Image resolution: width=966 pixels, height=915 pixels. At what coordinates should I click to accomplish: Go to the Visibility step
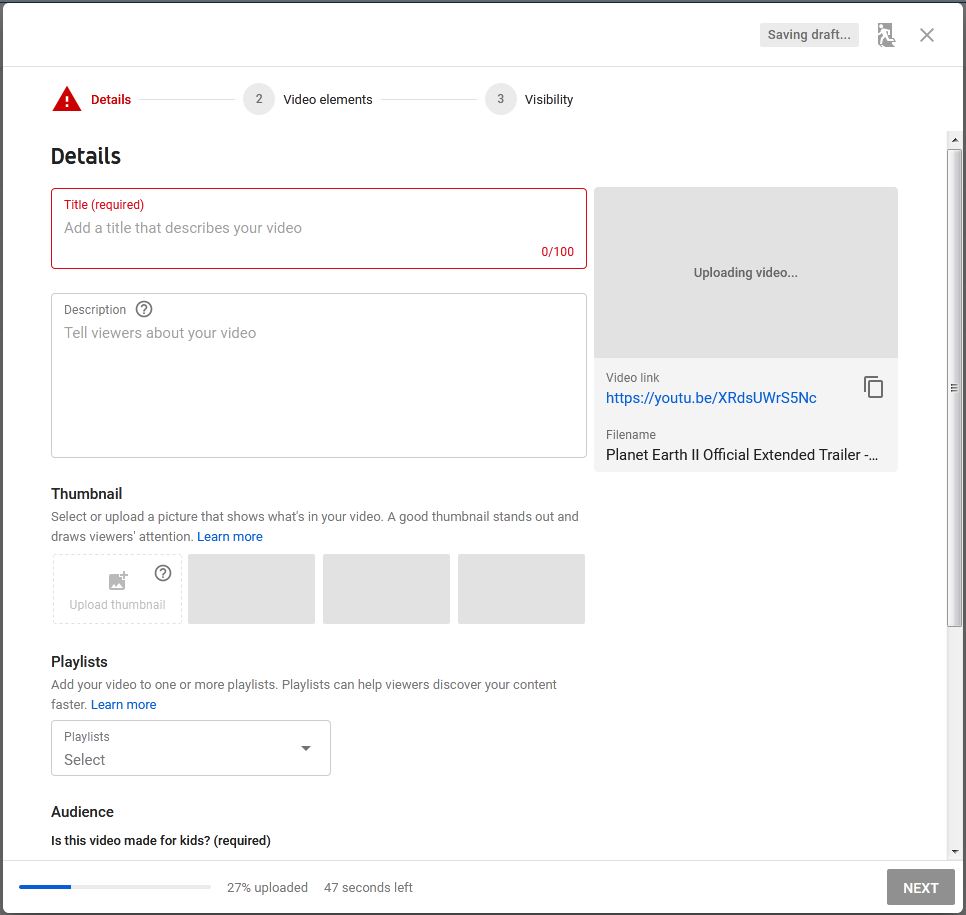[549, 99]
